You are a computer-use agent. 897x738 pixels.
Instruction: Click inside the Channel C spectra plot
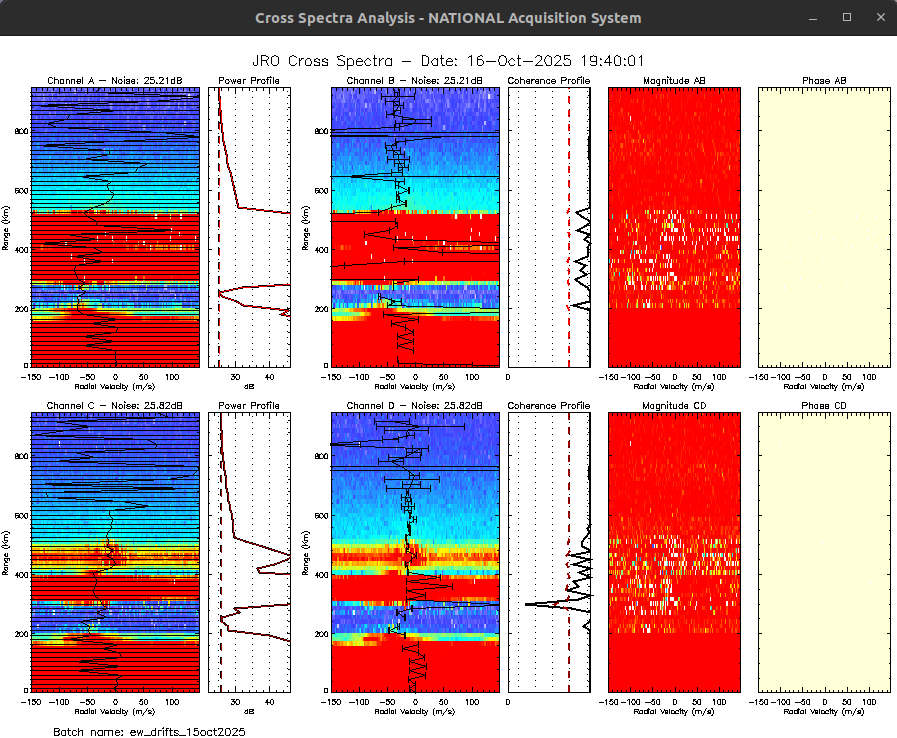click(115, 552)
